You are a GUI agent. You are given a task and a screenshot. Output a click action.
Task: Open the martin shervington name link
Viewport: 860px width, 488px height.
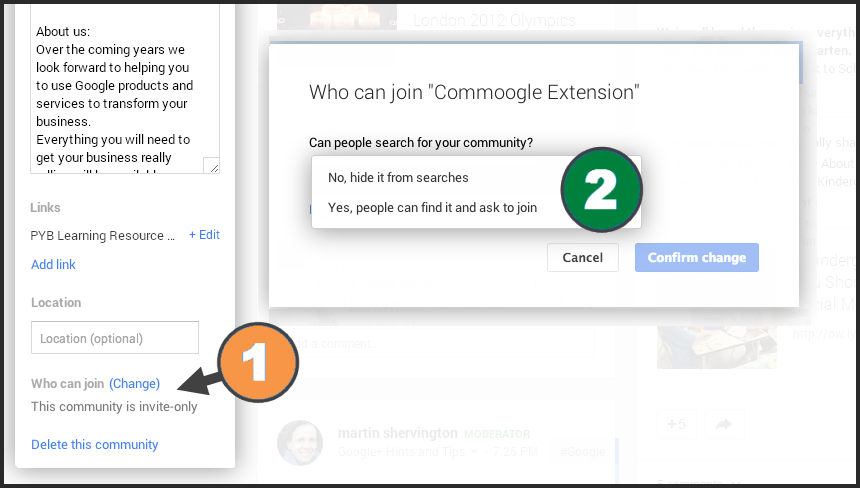pyautogui.click(x=397, y=433)
